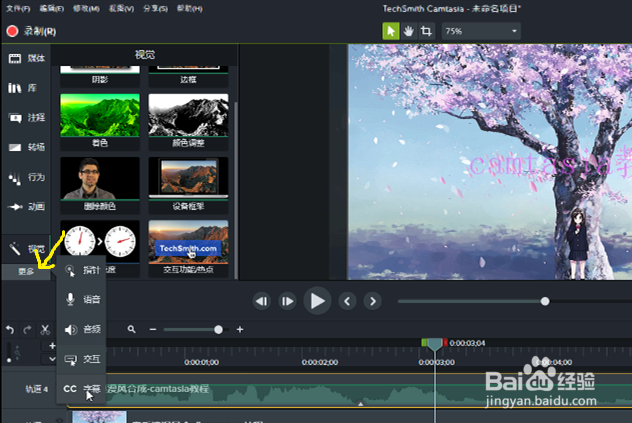Expand the track options chevron
Image resolution: width=632 pixels, height=423 pixels.
52,358
